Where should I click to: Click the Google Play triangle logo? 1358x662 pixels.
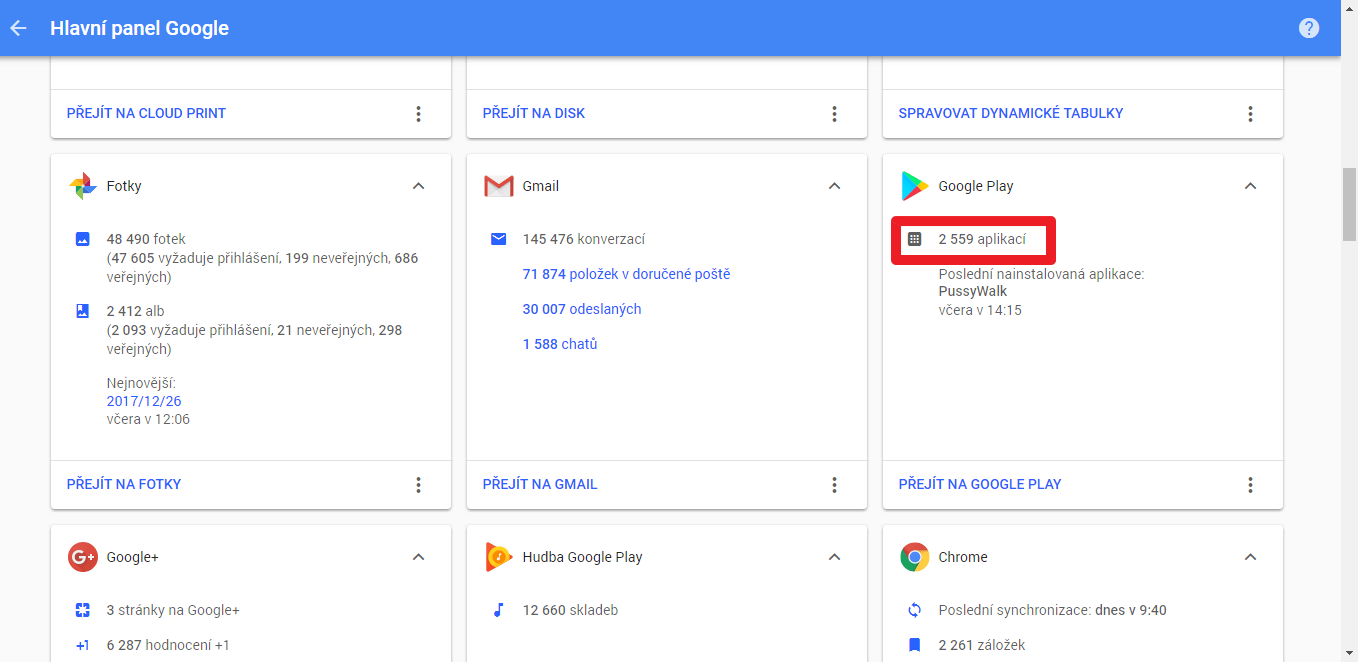914,186
